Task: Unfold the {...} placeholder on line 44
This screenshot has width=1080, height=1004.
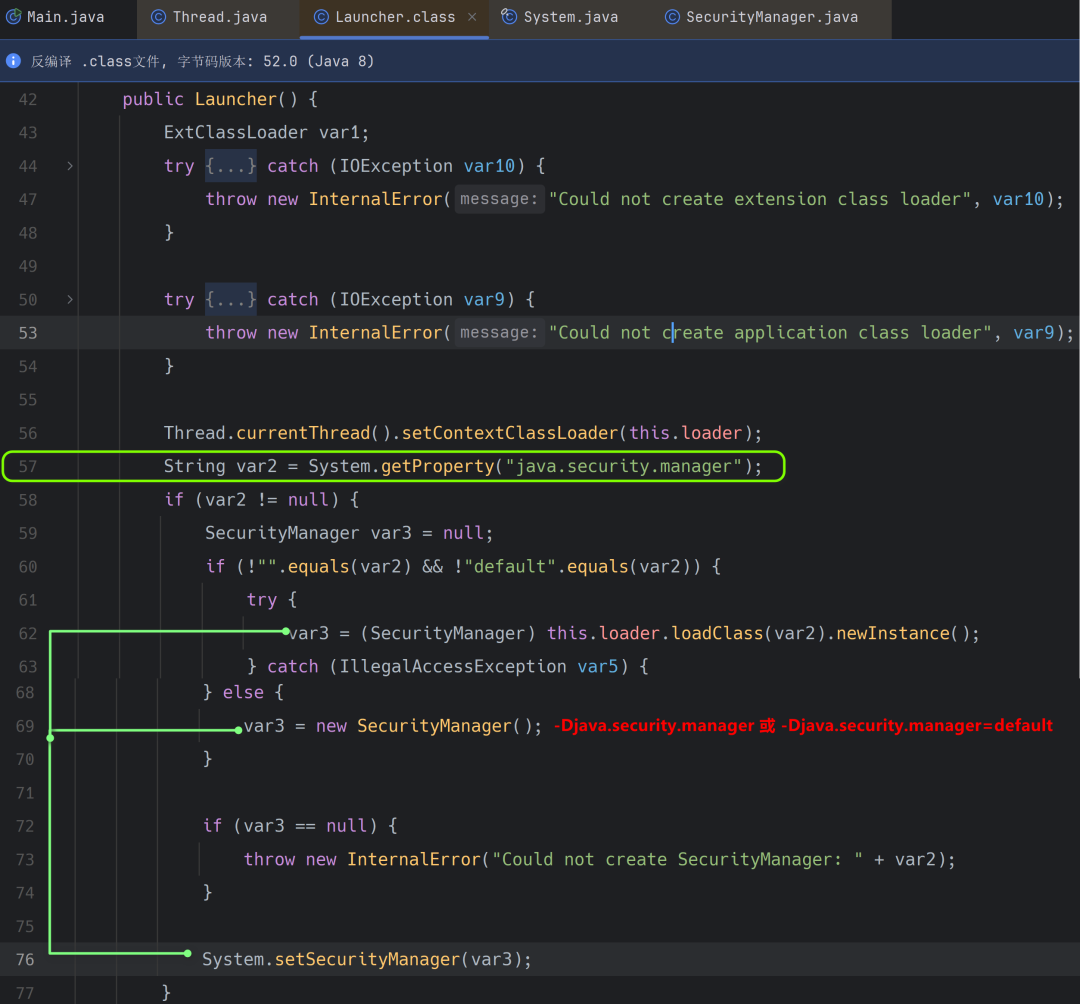Action: click(231, 166)
